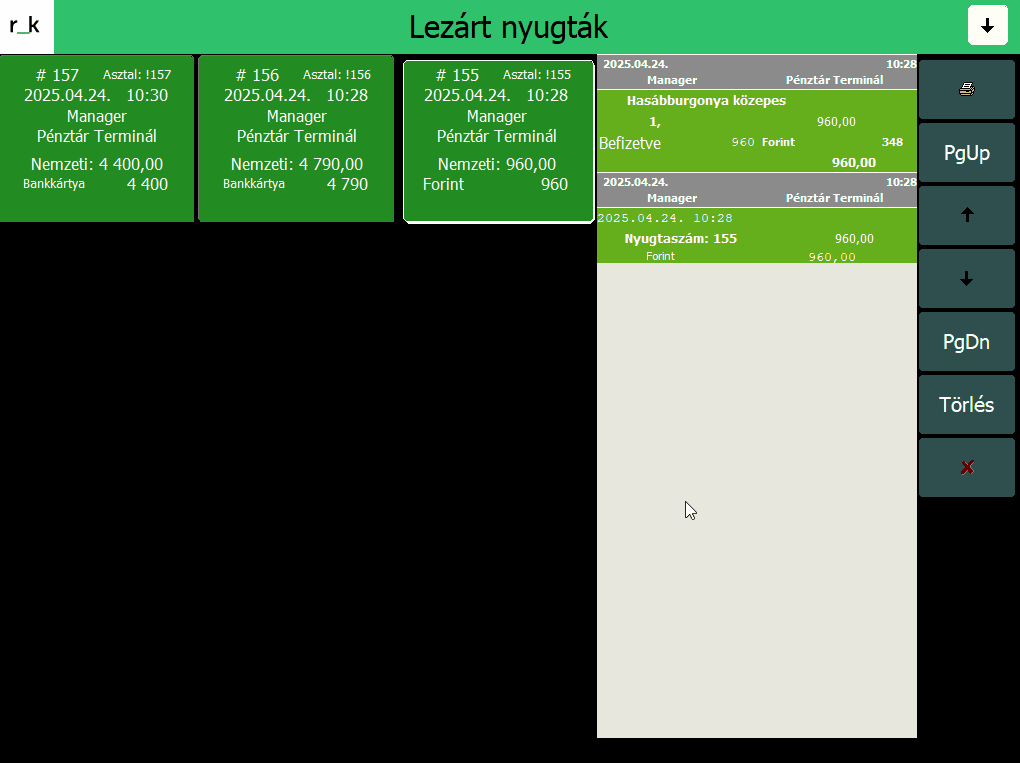Click the Nyugtaszám: 155 line
Image resolution: width=1020 pixels, height=763 pixels.
[x=680, y=239]
